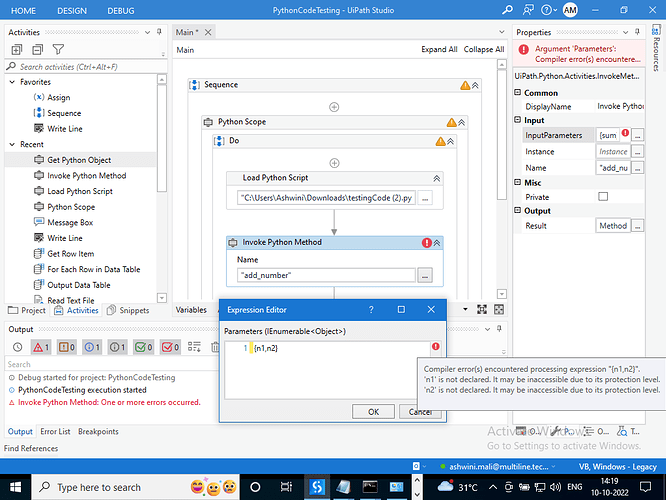Viewport: 666px width, 500px height.
Task: Toggle first info filter showing 1
Action: coord(92,347)
